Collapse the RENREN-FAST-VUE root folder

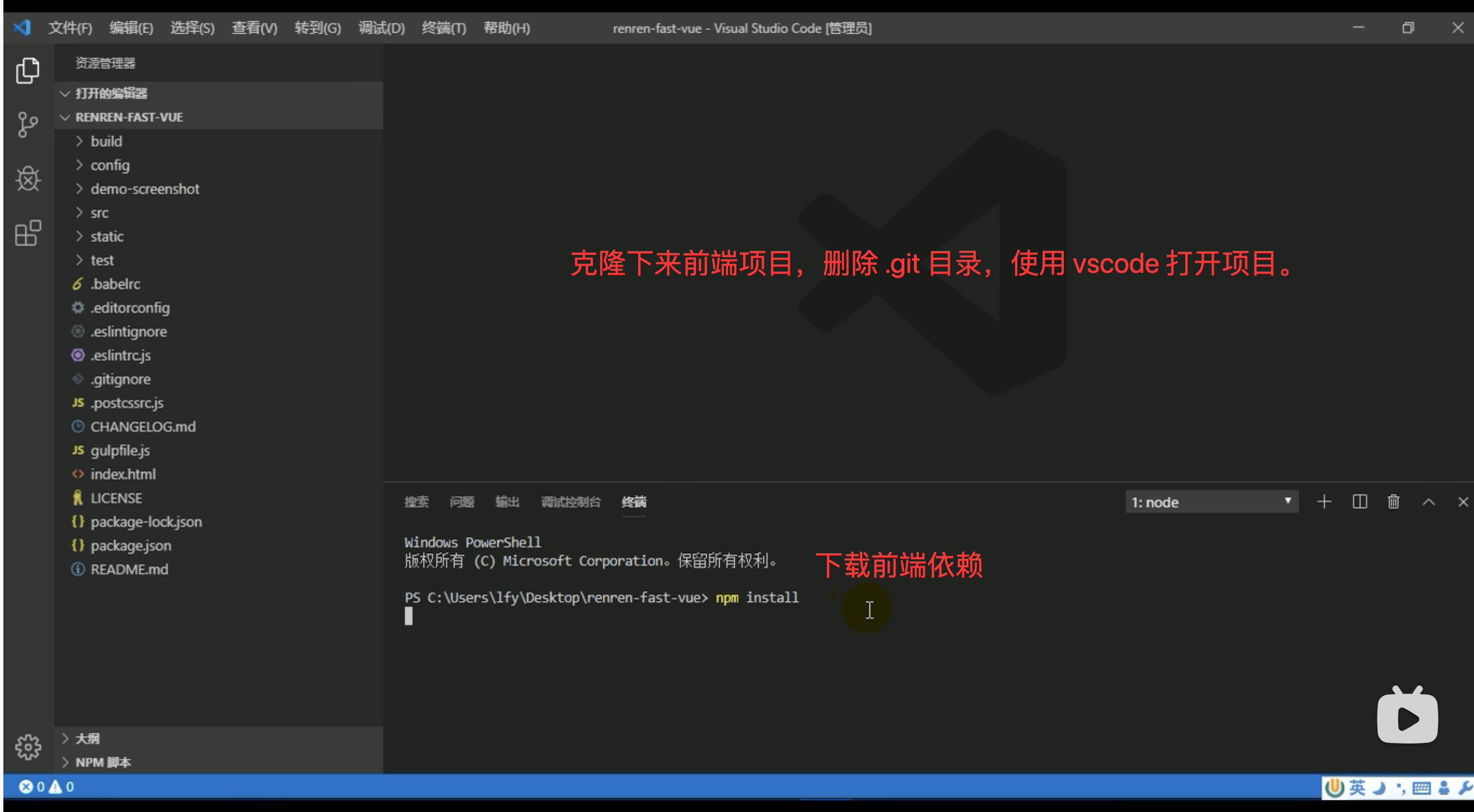point(129,117)
